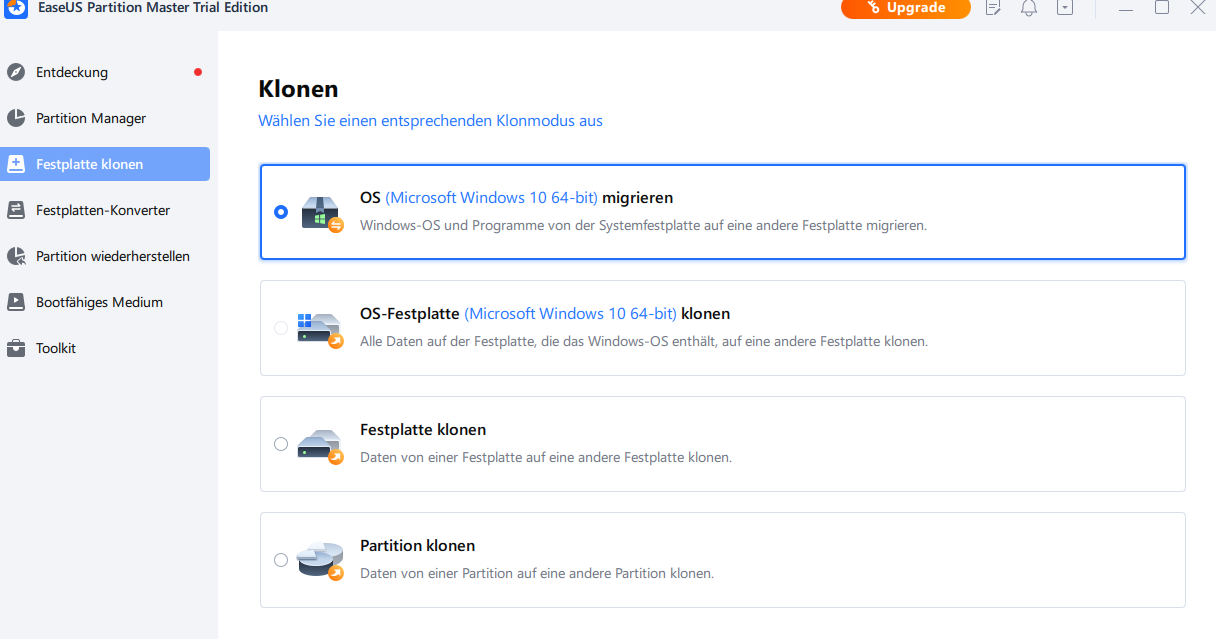Select the OS-Festplatte klonen radio button

click(x=281, y=328)
